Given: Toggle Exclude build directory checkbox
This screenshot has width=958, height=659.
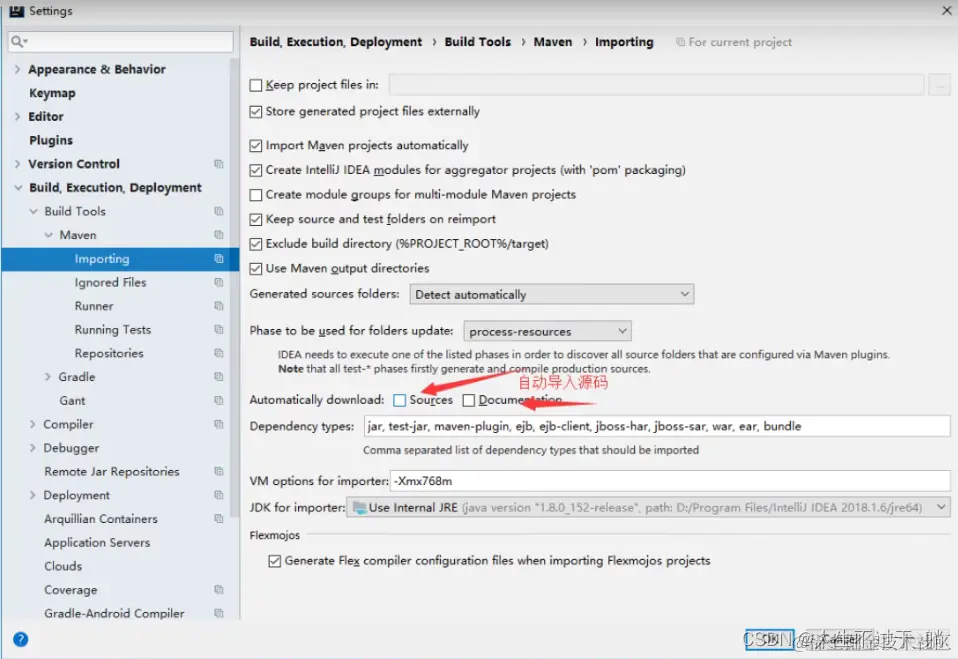Looking at the screenshot, I should (256, 244).
